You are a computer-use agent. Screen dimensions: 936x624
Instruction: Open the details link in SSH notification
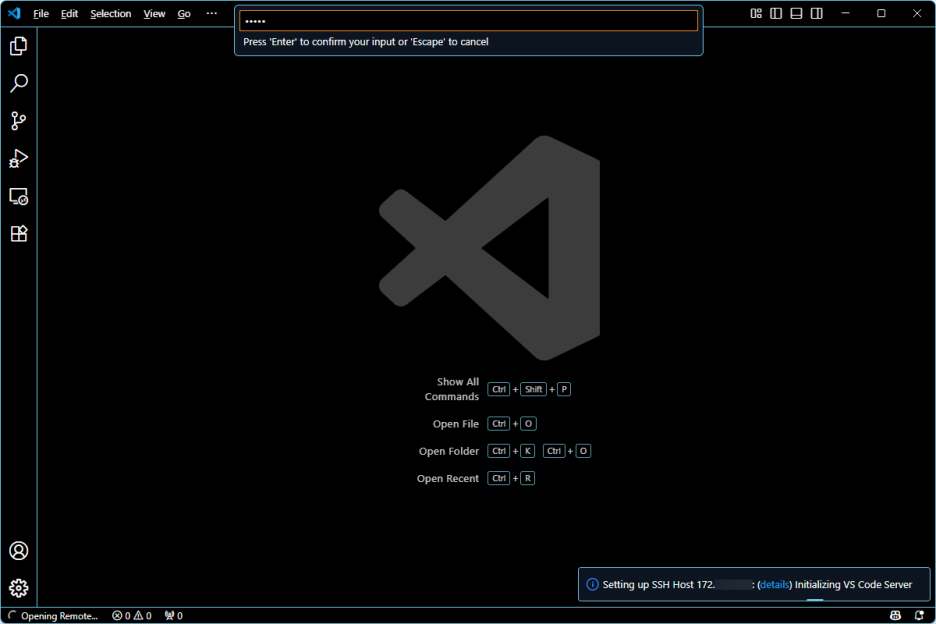(774, 585)
